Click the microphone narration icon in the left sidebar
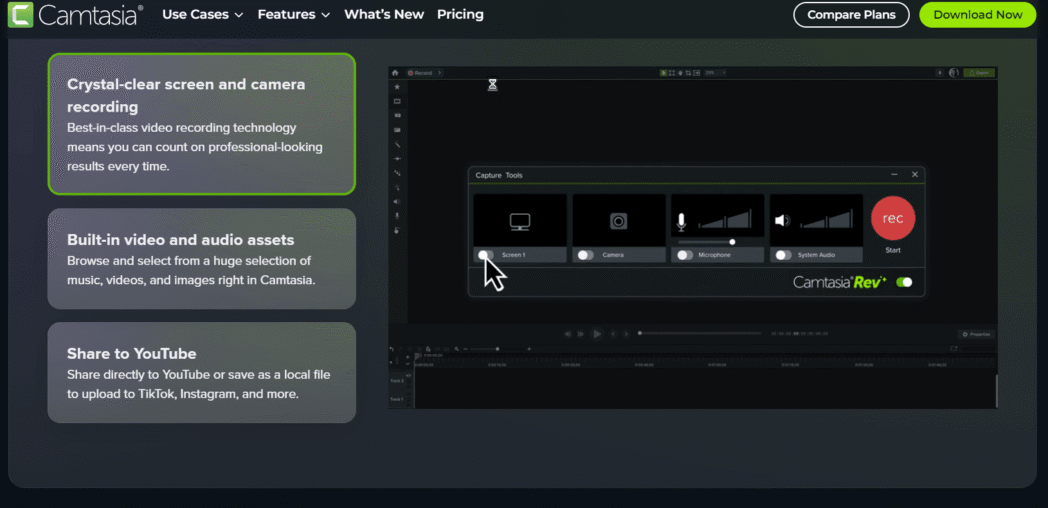This screenshot has height=508, width=1048. (x=397, y=215)
